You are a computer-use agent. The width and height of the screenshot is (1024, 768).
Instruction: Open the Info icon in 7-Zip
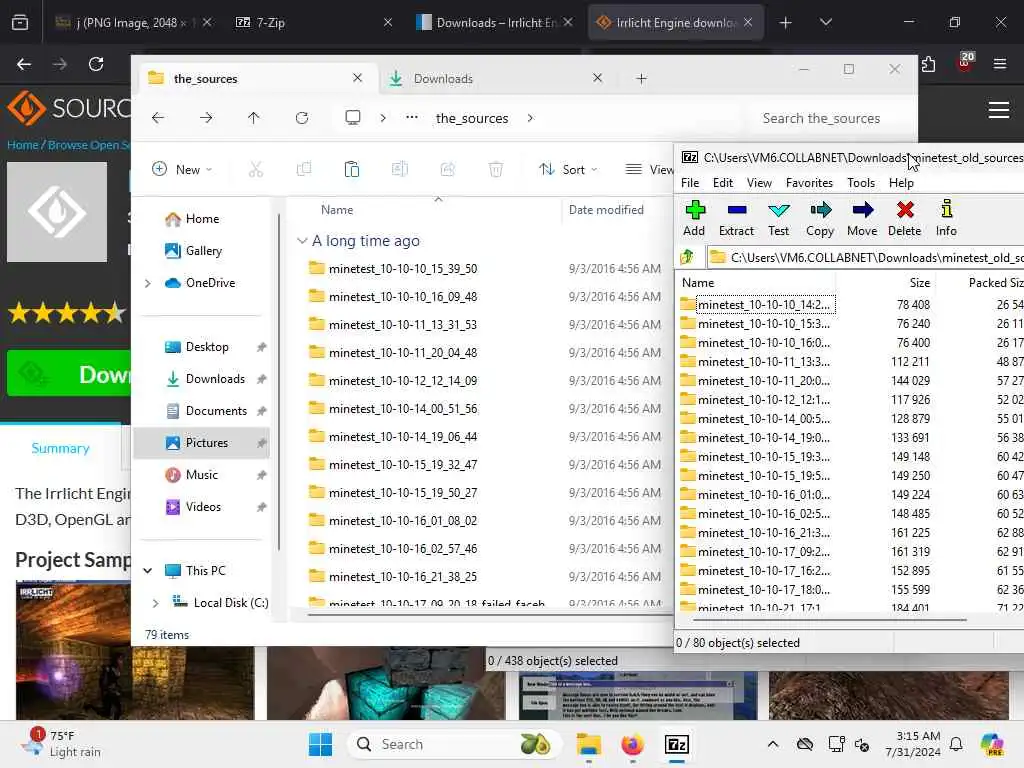coord(946,218)
